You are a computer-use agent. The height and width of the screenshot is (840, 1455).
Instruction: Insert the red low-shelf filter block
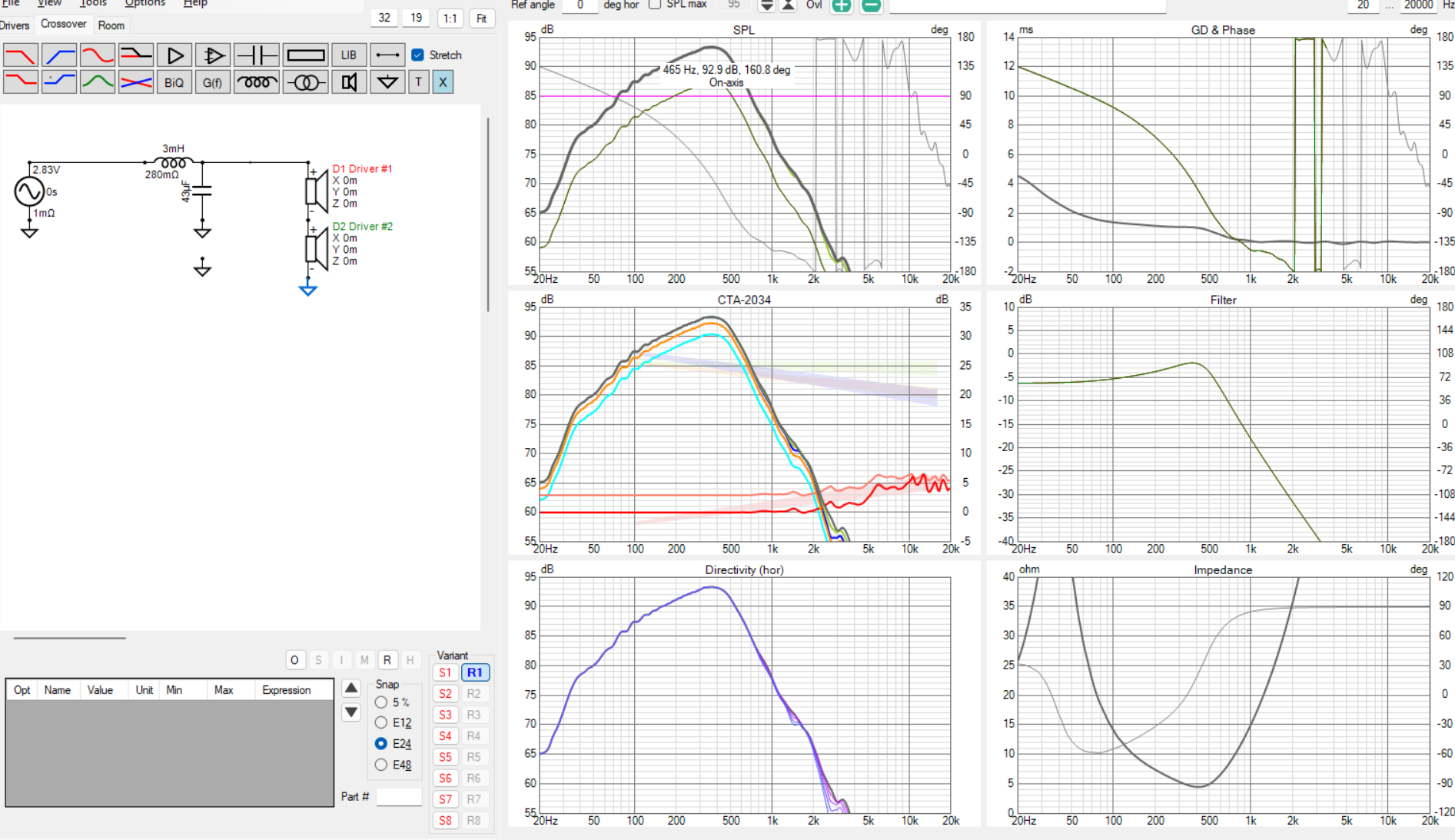click(x=20, y=82)
